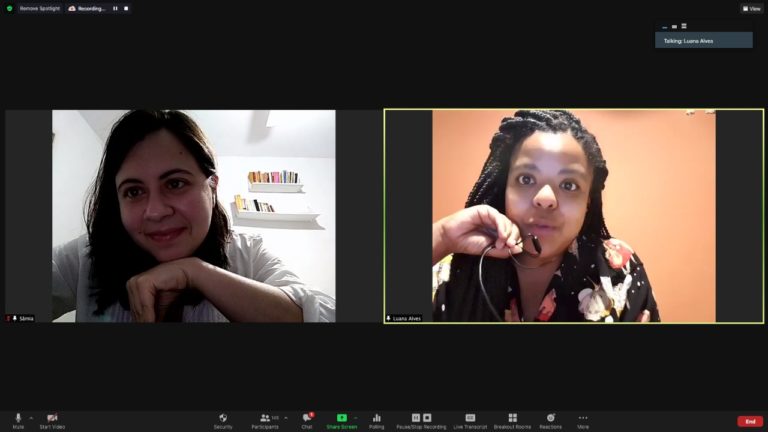
Task: Open the View layout menu
Action: 752,8
